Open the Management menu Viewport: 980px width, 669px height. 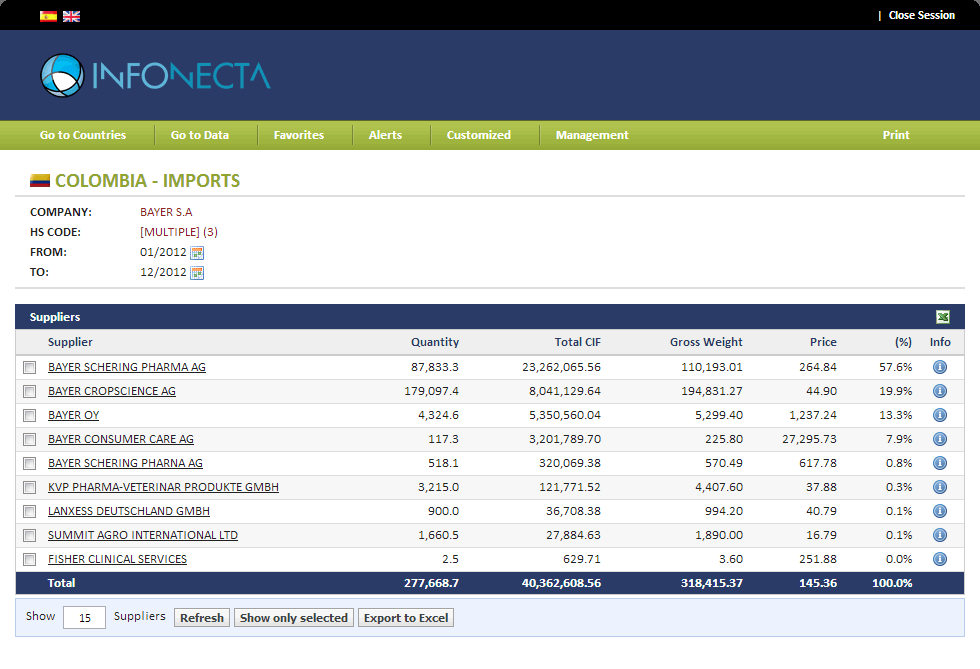point(592,135)
